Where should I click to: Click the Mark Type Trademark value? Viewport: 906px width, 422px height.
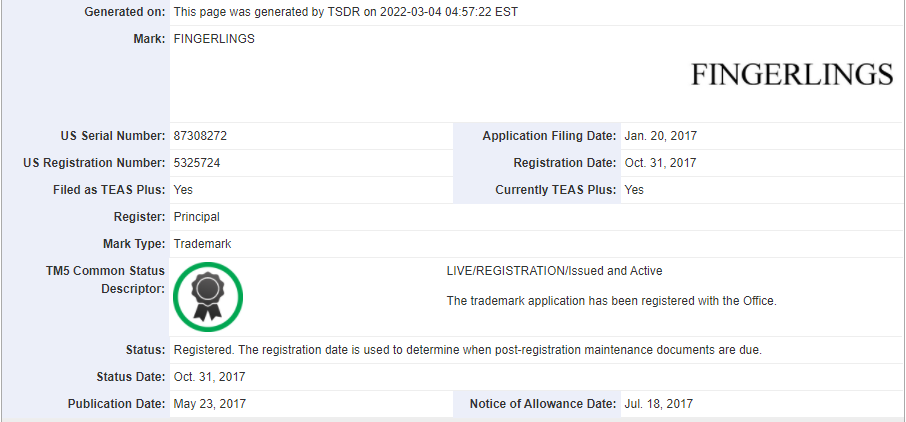203,244
